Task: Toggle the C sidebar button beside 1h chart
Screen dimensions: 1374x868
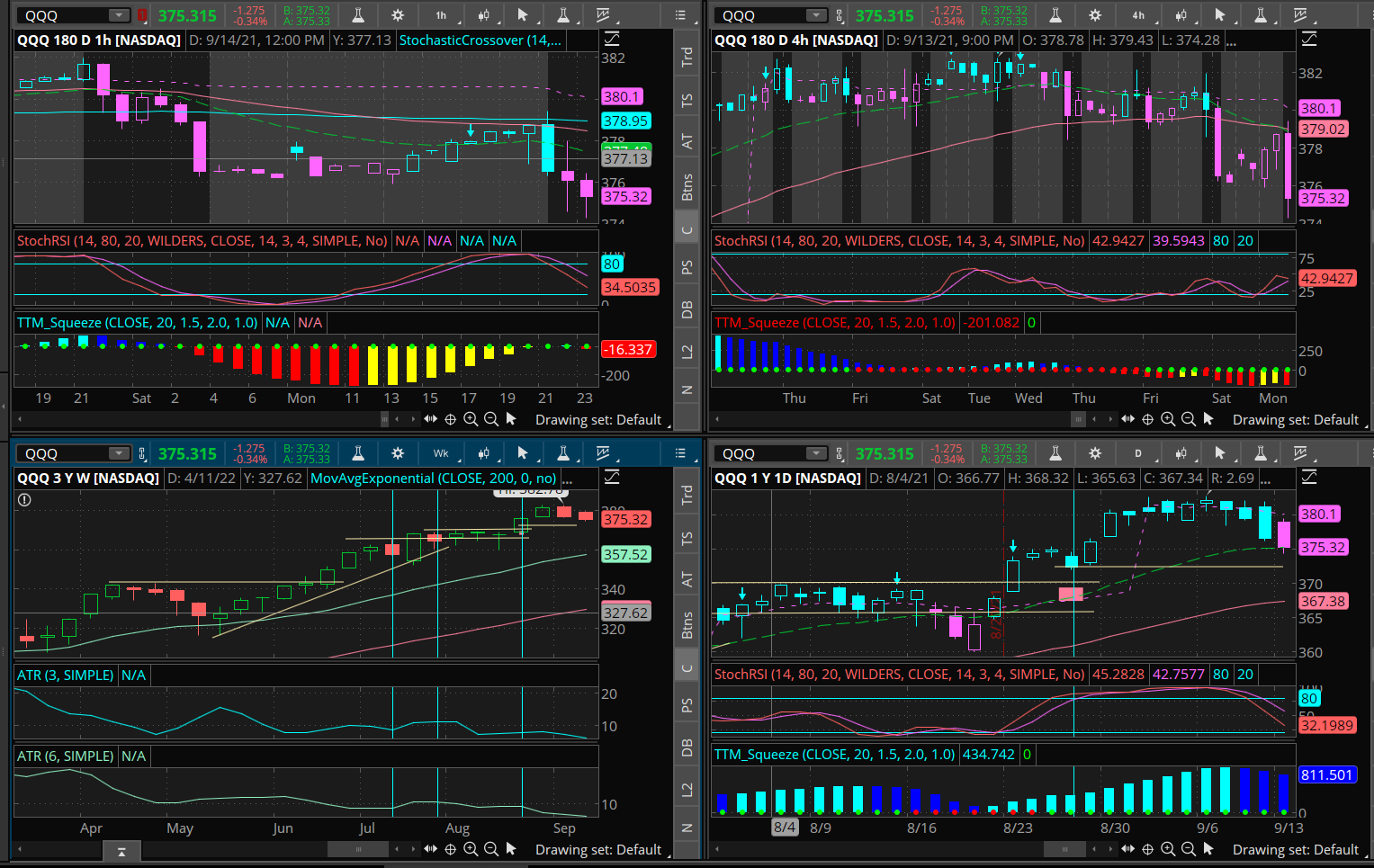Action: [687, 229]
